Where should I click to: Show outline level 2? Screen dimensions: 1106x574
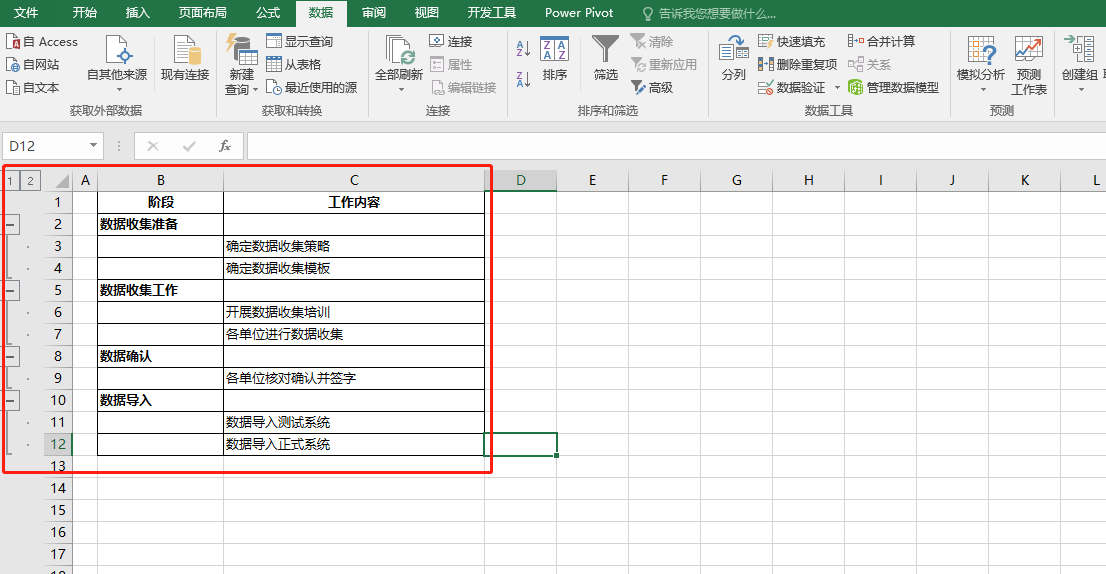tap(30, 181)
